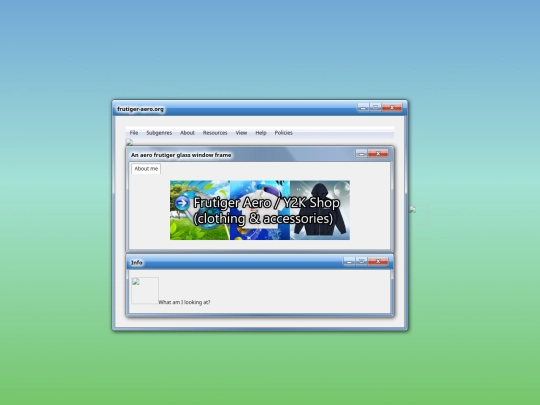Click the small broken image below File menu
The image size is (540, 405).
click(x=129, y=142)
